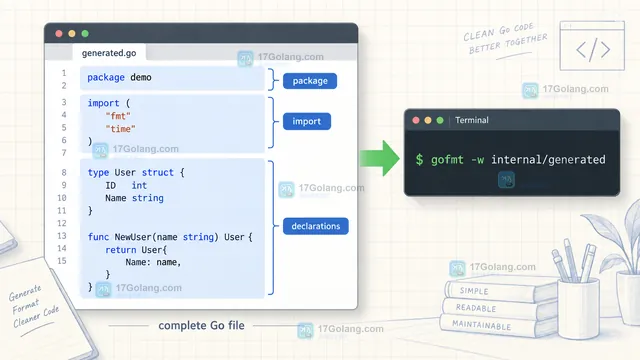
Task: Click the "fmt" import string
Action: pyautogui.click(x=118, y=116)
